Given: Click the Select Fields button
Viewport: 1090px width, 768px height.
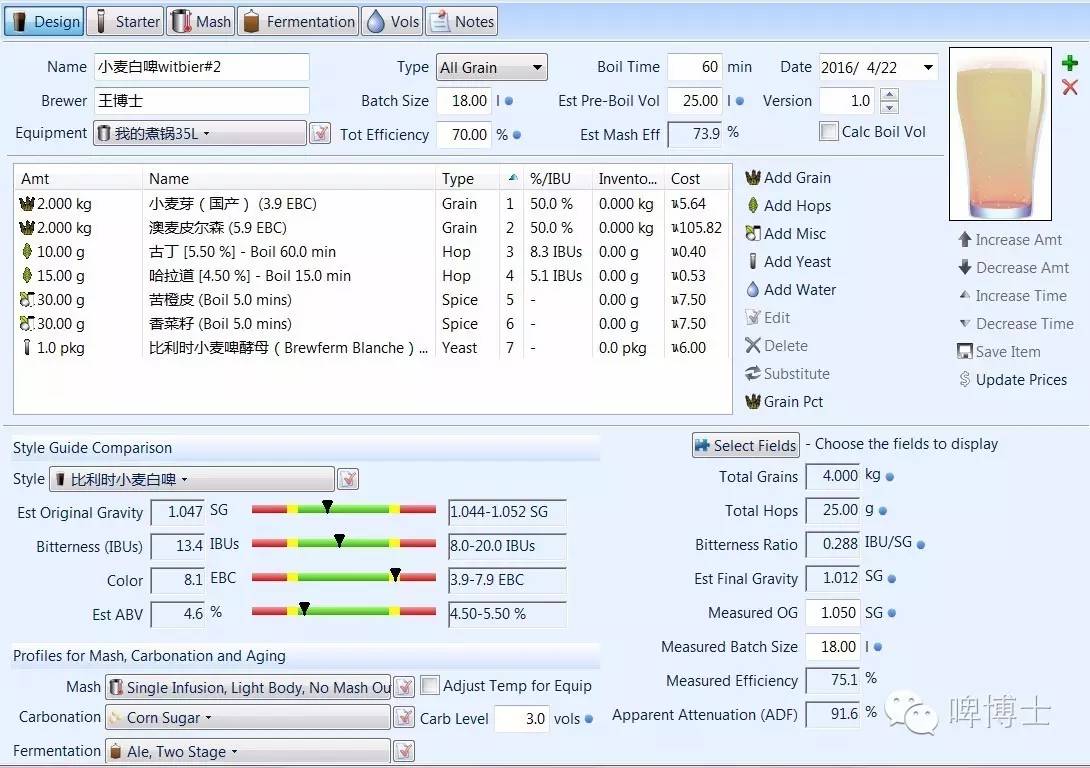Looking at the screenshot, I should coord(746,446).
